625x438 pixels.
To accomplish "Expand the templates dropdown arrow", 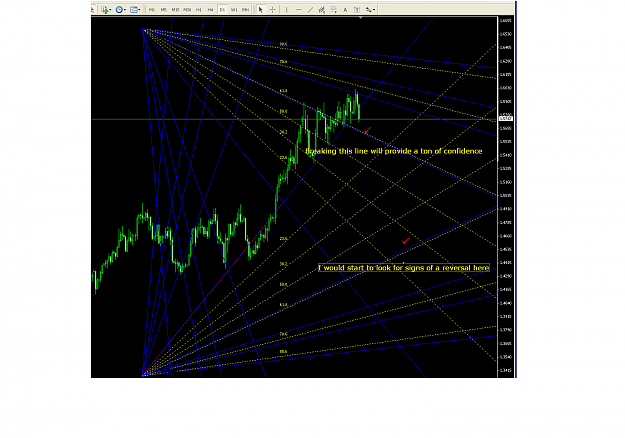I will click(x=139, y=10).
